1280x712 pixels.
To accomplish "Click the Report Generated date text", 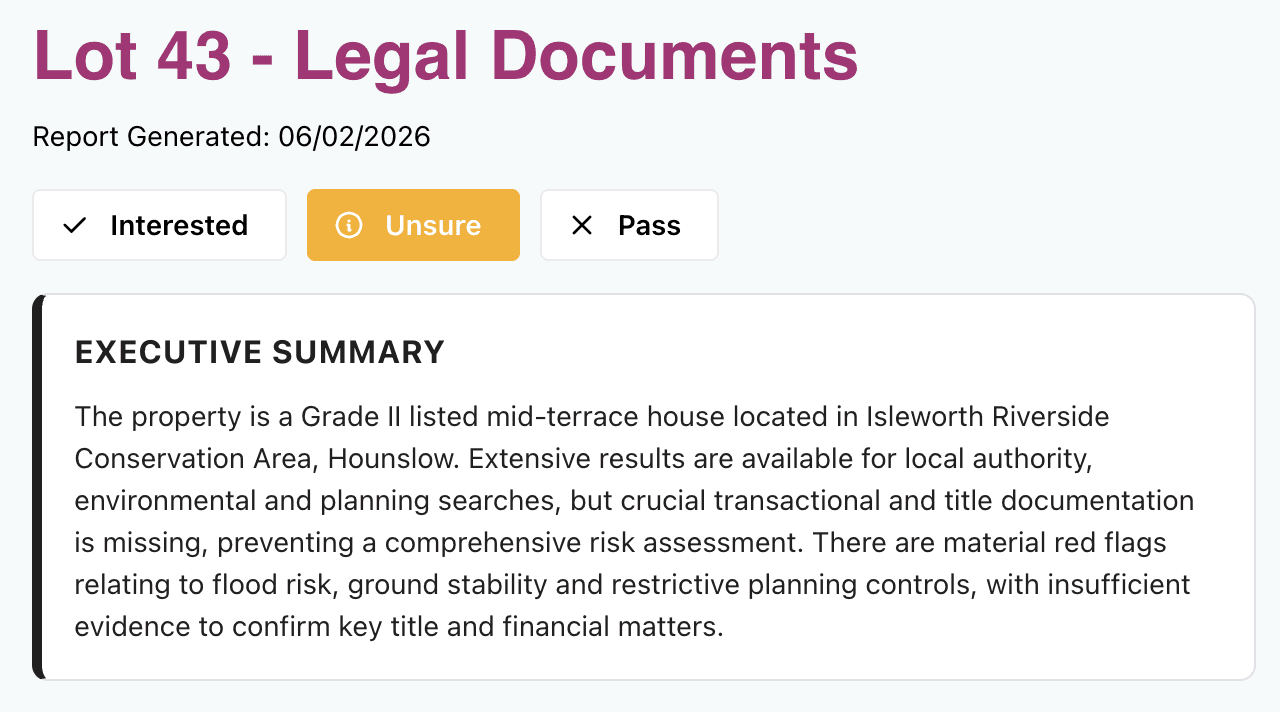I will pyautogui.click(x=232, y=136).
